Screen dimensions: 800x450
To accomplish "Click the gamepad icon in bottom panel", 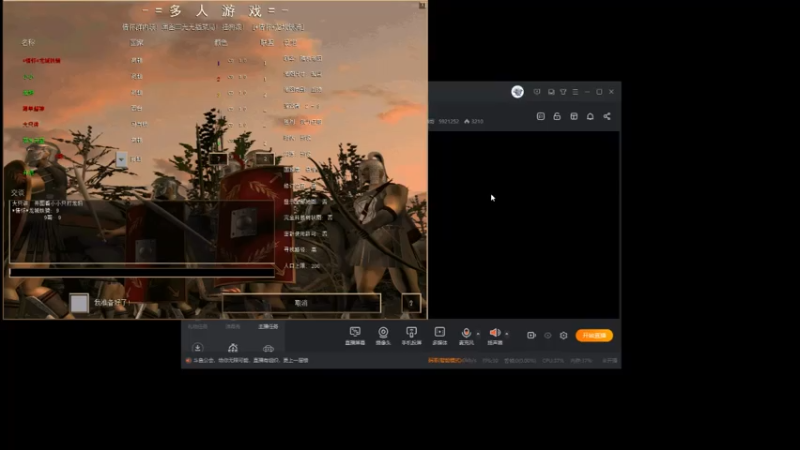I will (233, 348).
